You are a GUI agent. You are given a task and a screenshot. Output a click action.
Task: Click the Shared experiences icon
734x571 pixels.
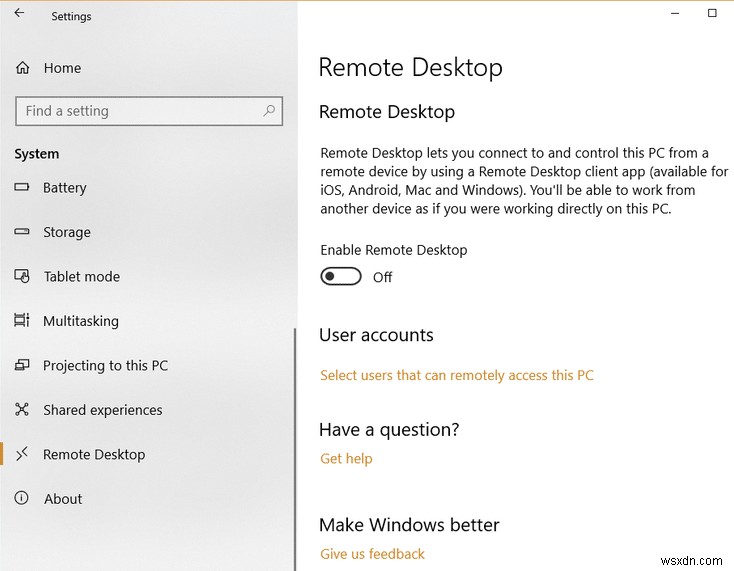[22, 409]
